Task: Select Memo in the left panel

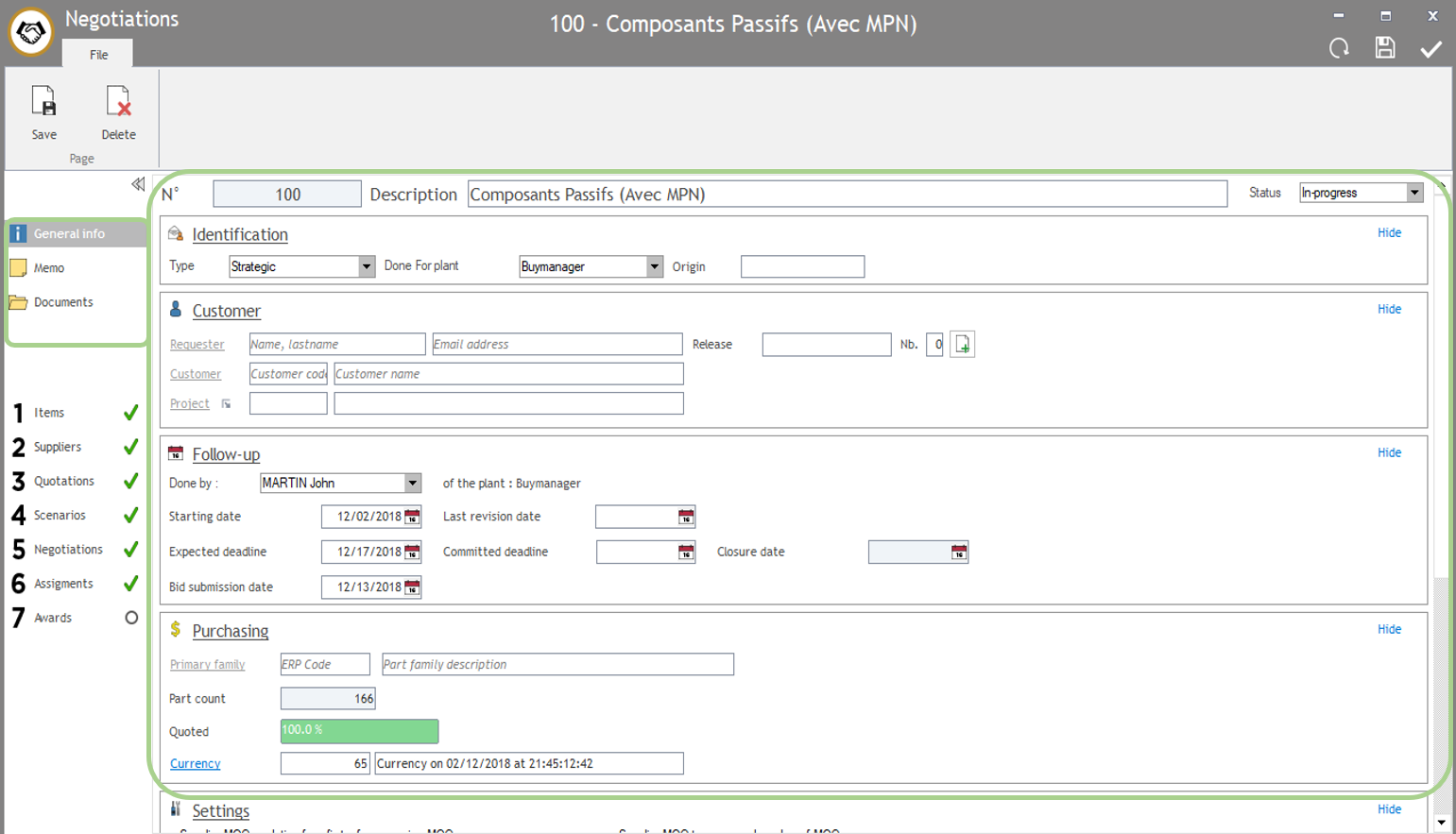Action: [49, 268]
